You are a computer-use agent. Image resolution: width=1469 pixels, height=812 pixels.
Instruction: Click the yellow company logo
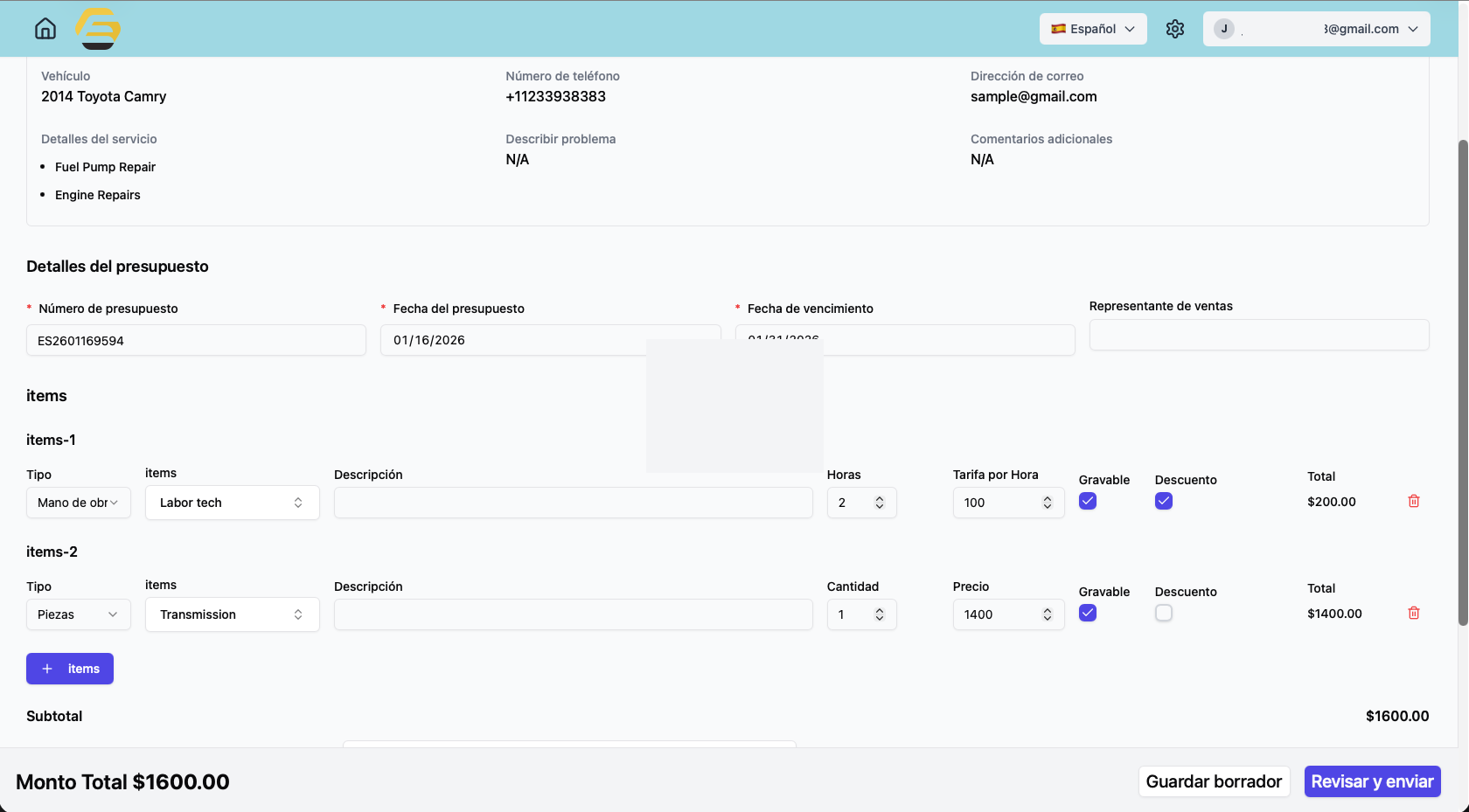pos(98,29)
